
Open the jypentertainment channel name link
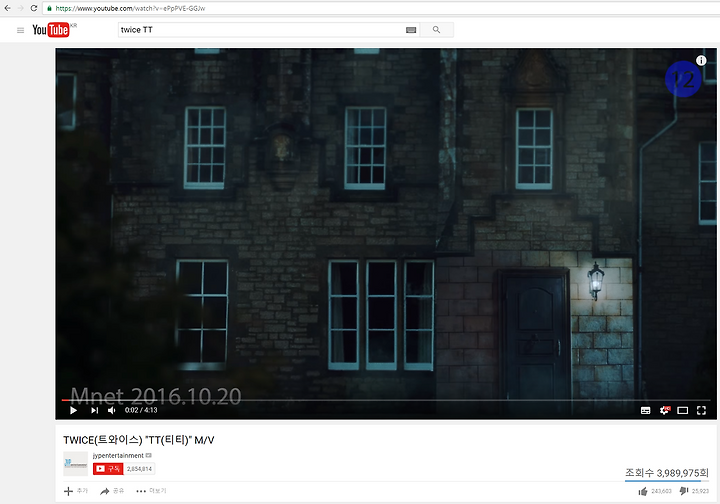118,455
